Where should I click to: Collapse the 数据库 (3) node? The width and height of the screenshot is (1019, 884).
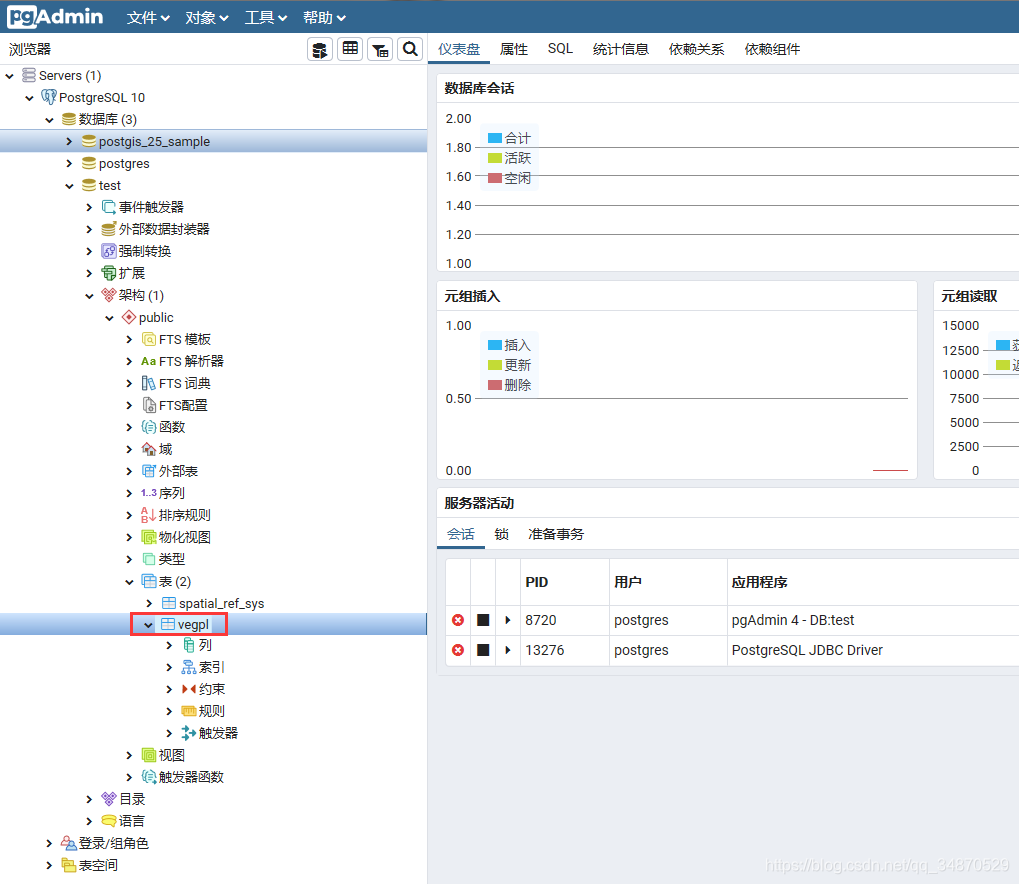tap(49, 120)
